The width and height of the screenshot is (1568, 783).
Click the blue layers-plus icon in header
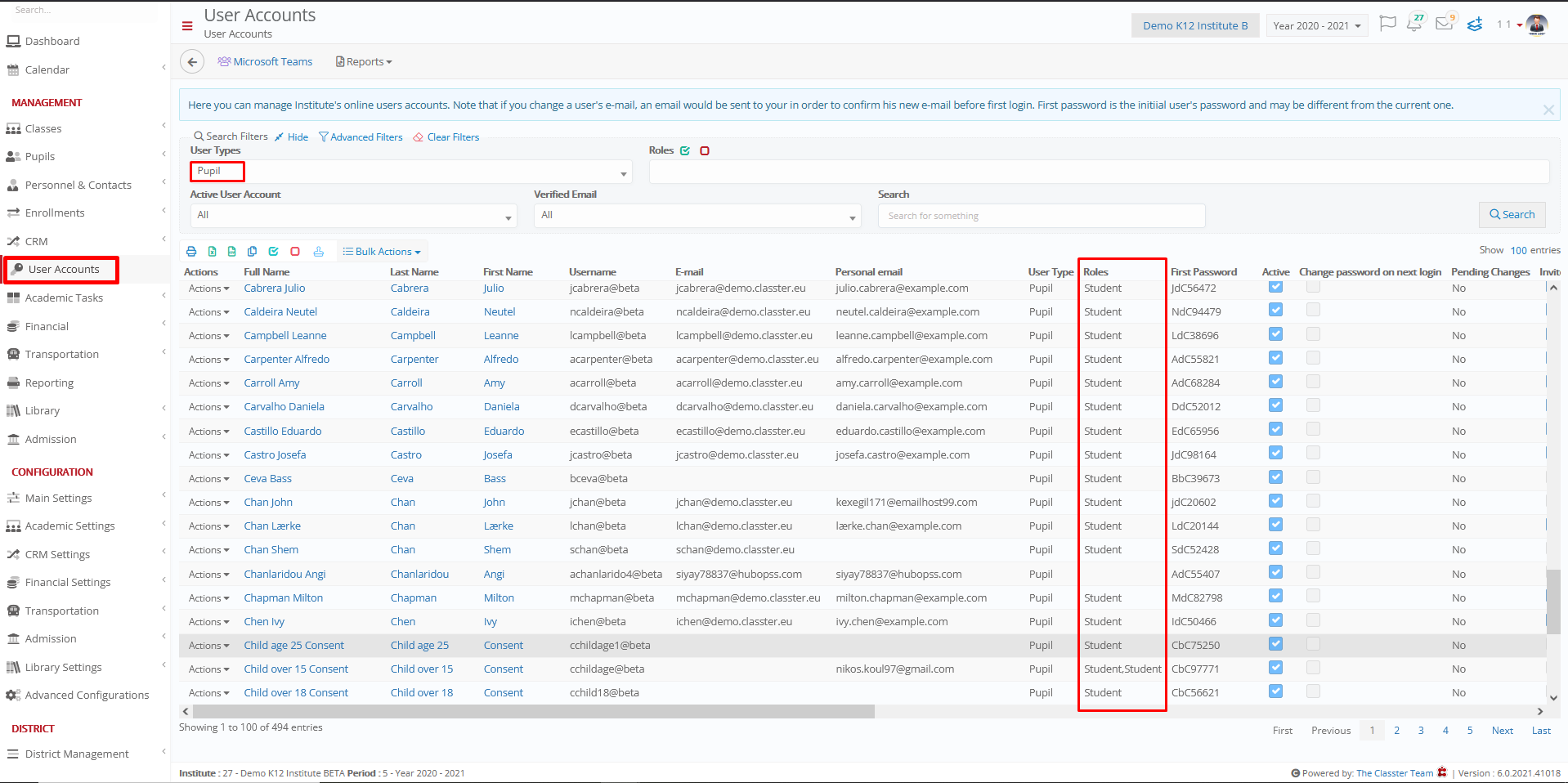(x=1475, y=25)
